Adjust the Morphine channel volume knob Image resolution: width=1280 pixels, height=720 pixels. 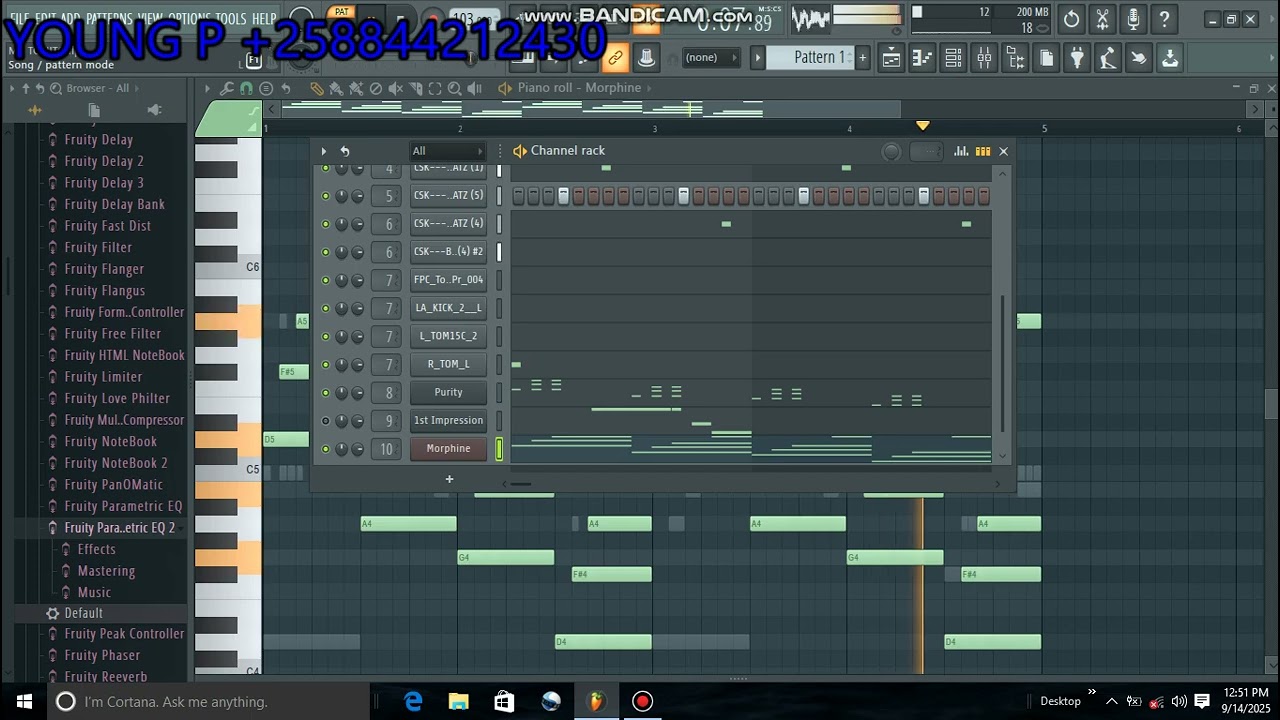tap(358, 449)
